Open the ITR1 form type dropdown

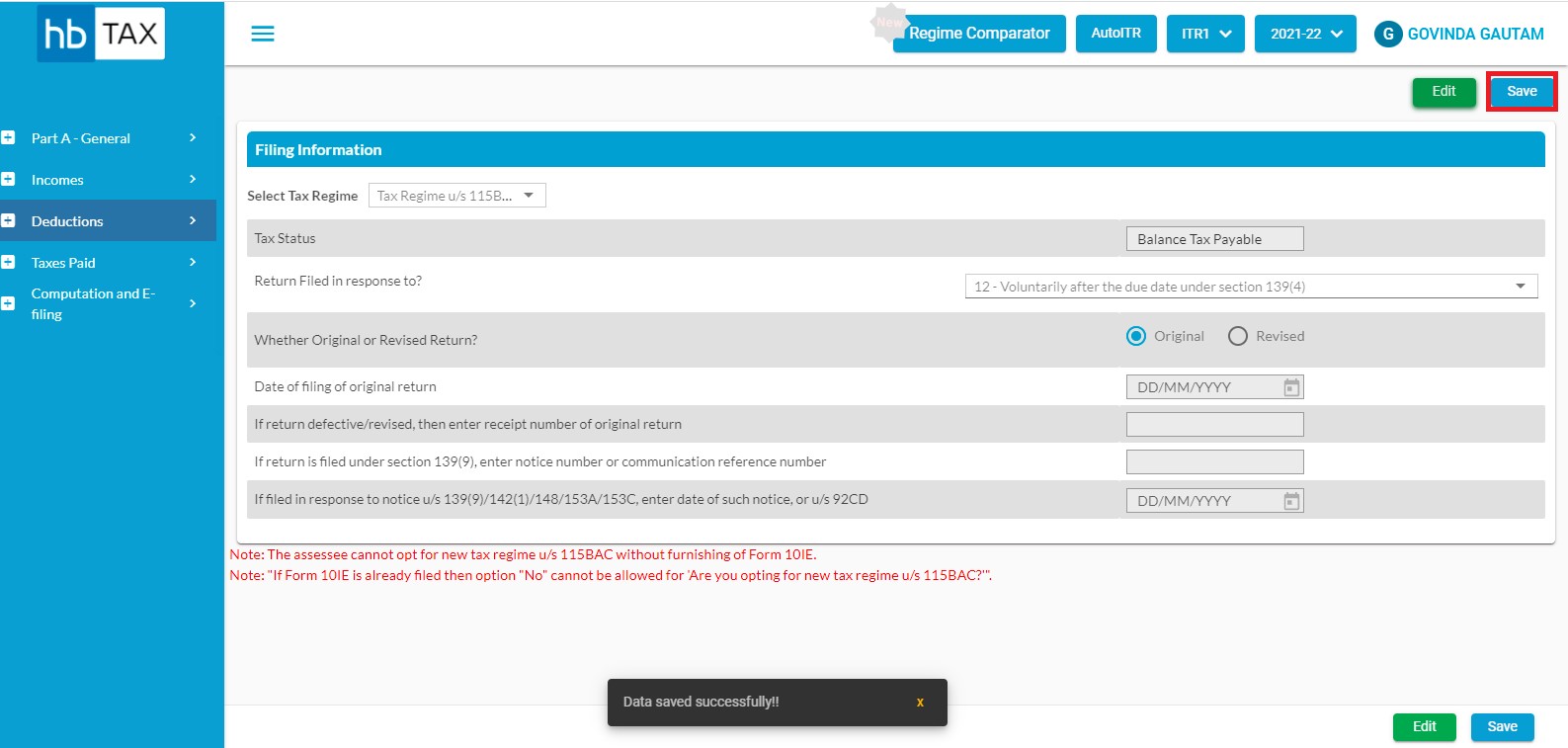[1205, 34]
